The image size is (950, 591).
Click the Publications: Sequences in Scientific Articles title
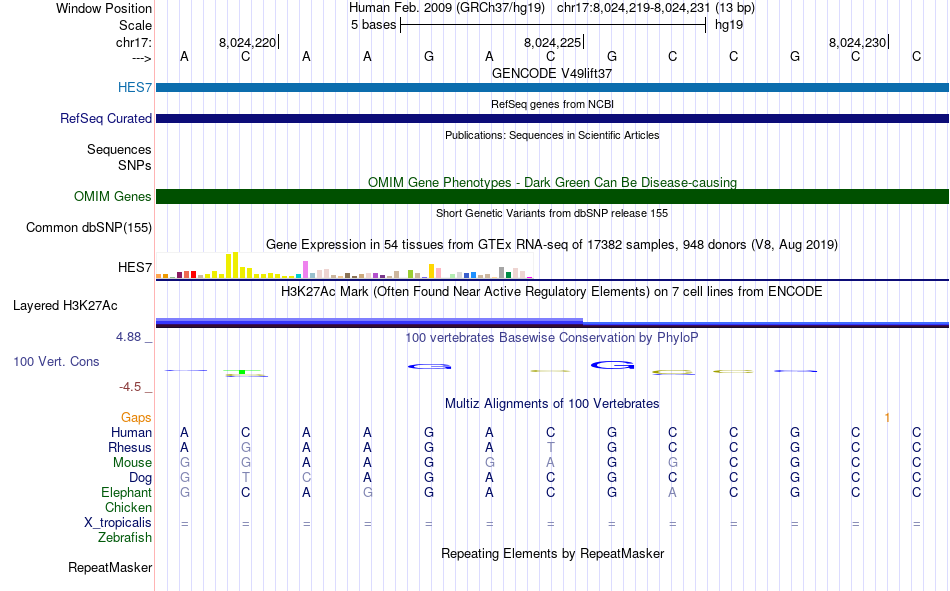click(552, 135)
